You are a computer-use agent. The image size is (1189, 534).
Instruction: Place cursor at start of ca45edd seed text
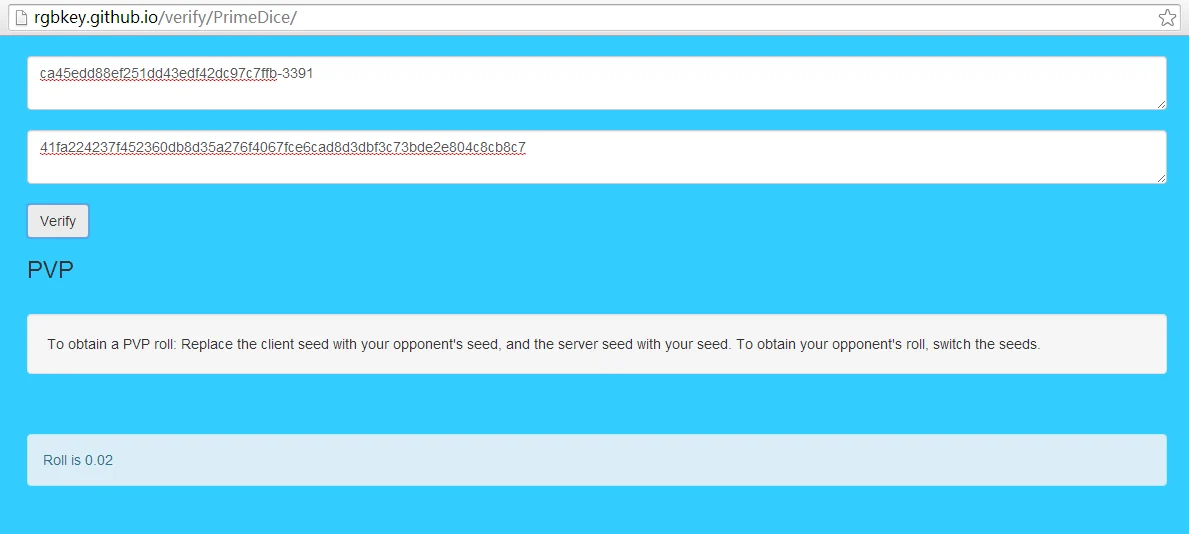40,74
